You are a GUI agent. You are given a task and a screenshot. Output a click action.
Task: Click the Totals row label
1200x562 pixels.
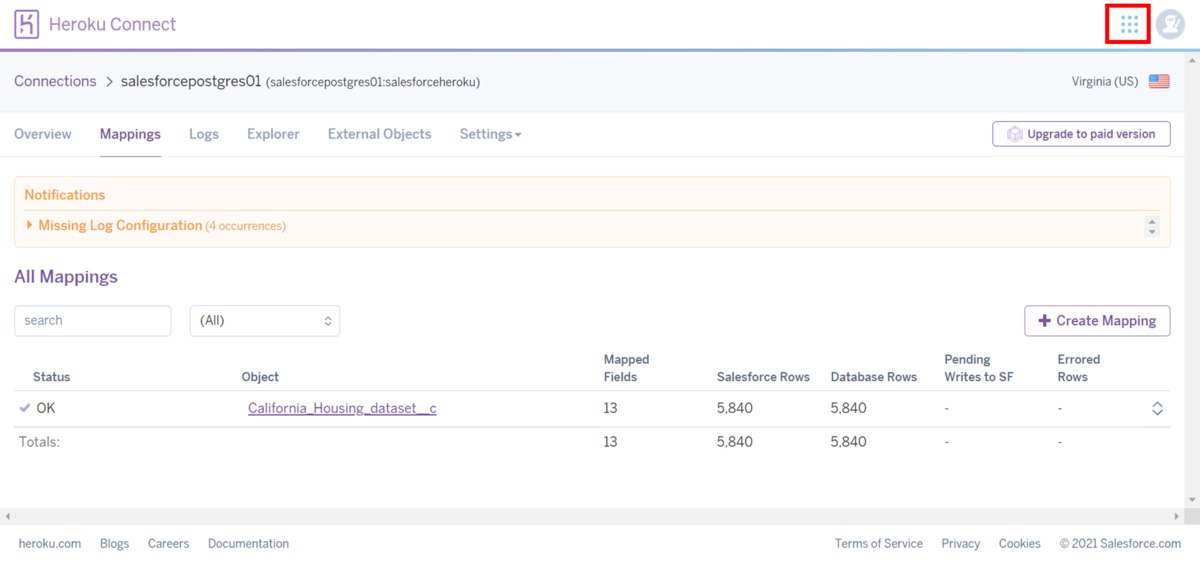[39, 441]
